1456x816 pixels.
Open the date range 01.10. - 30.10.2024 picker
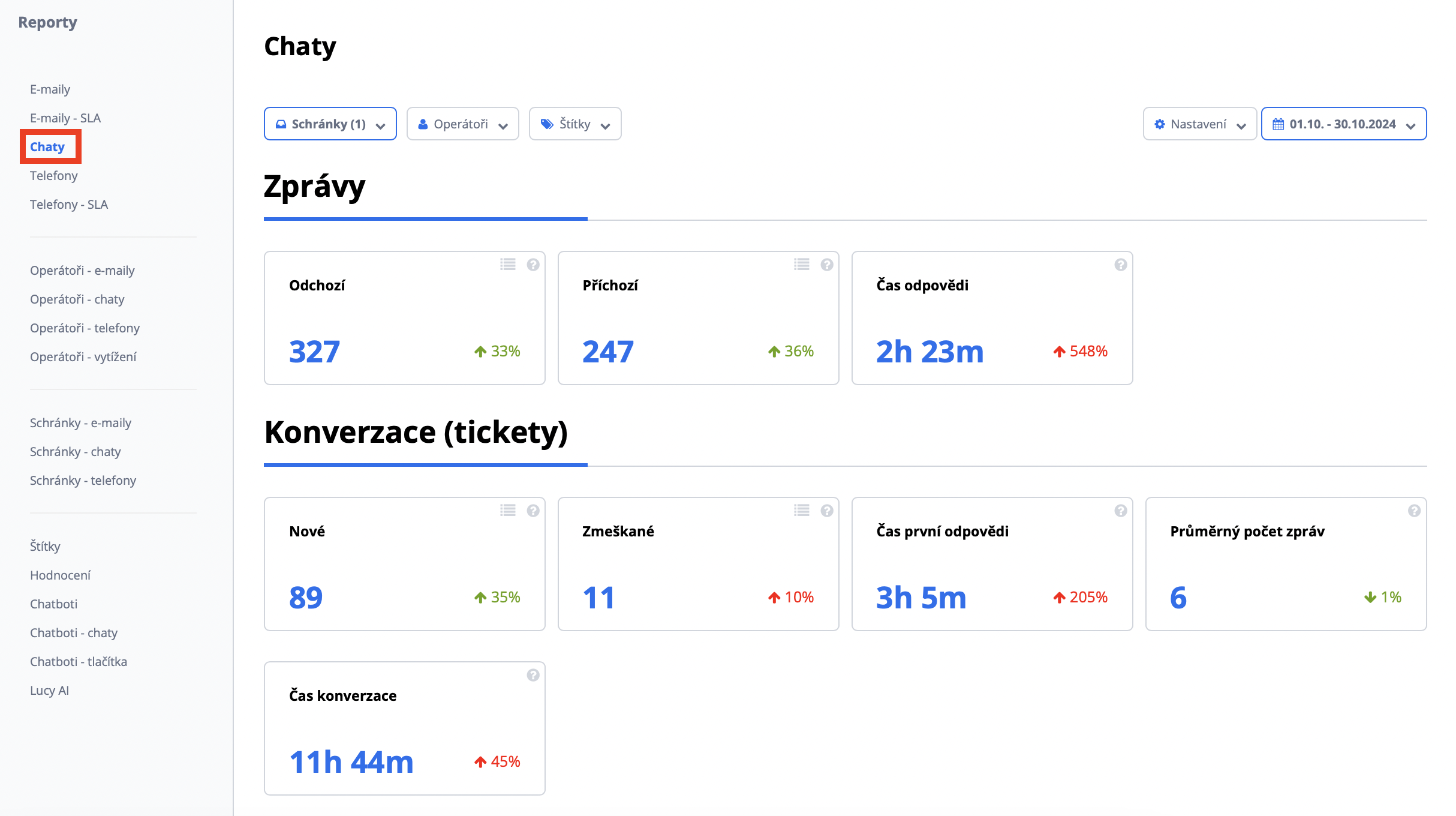pos(1343,124)
